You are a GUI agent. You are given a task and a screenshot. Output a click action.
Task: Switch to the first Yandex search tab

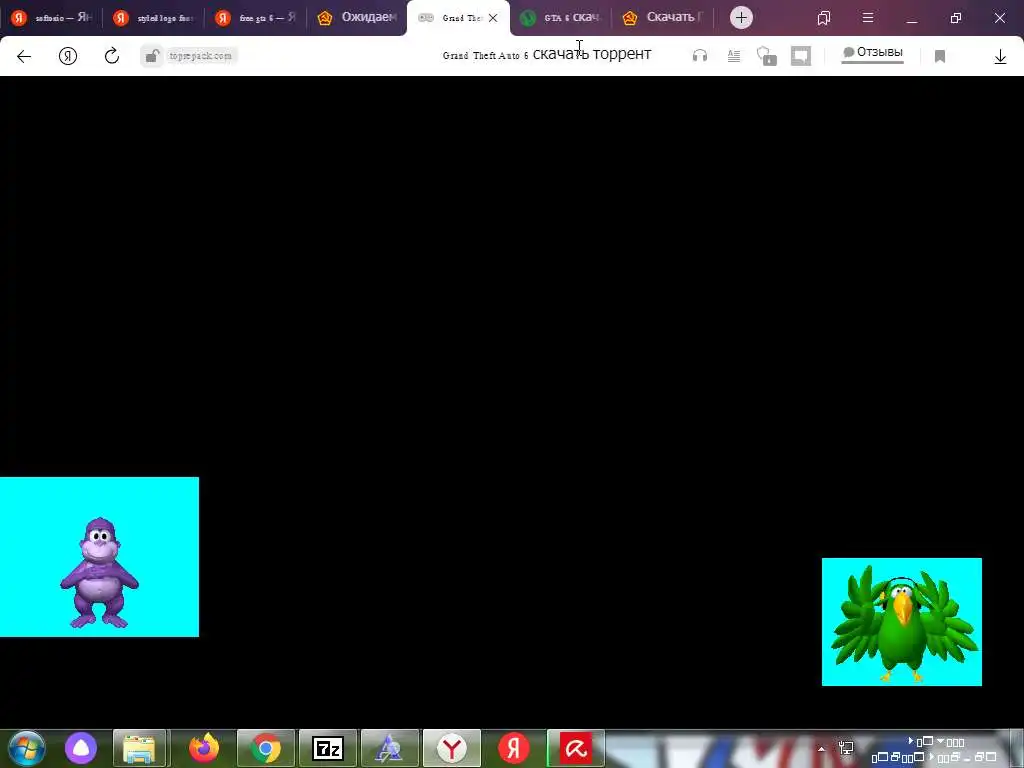coord(52,18)
